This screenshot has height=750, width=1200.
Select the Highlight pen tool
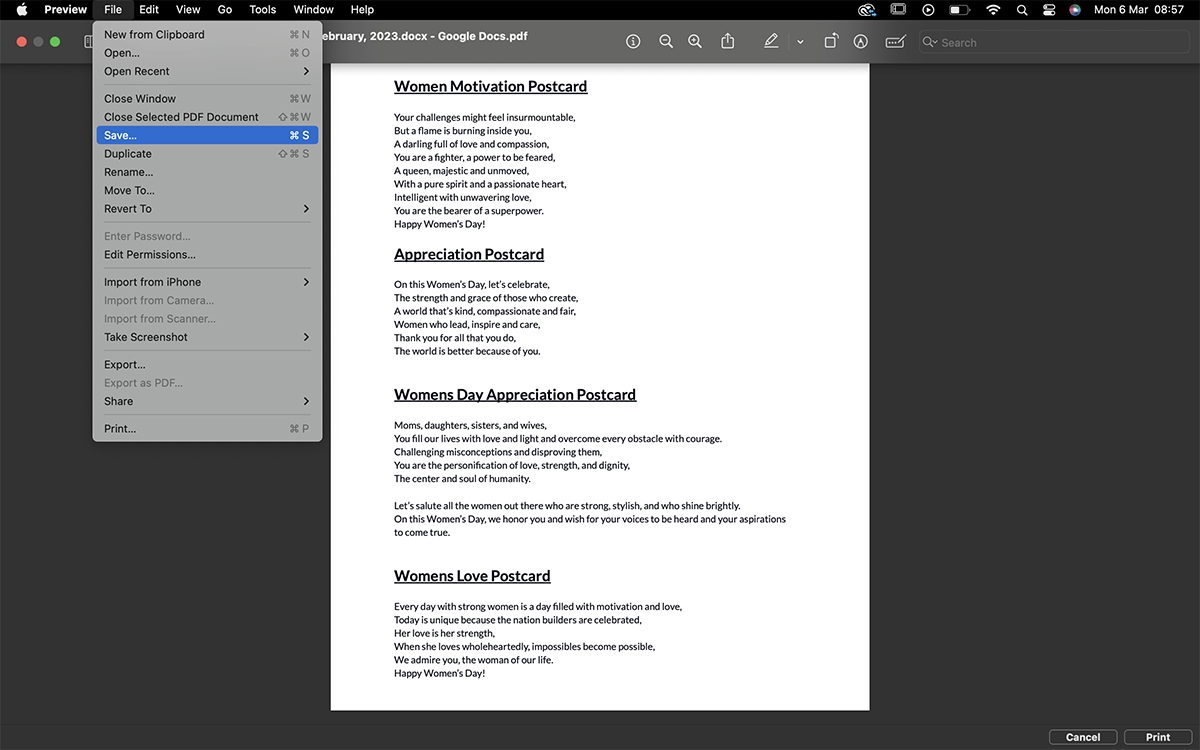(770, 42)
